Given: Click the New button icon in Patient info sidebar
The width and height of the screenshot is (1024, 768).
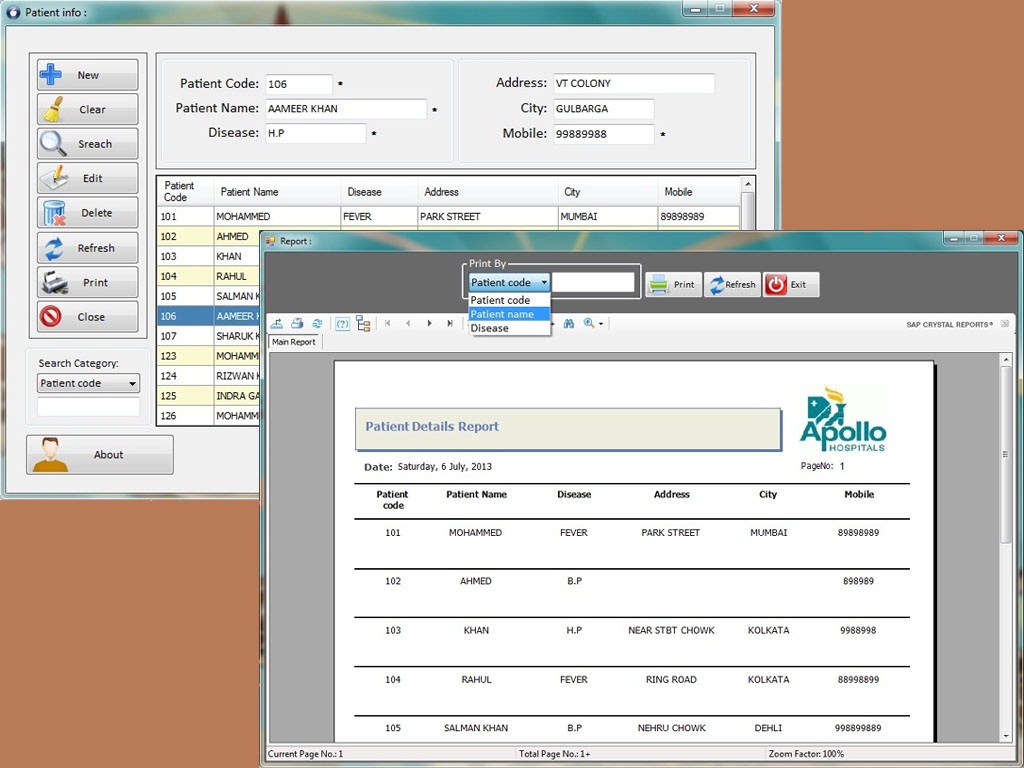Looking at the screenshot, I should pos(87,74).
